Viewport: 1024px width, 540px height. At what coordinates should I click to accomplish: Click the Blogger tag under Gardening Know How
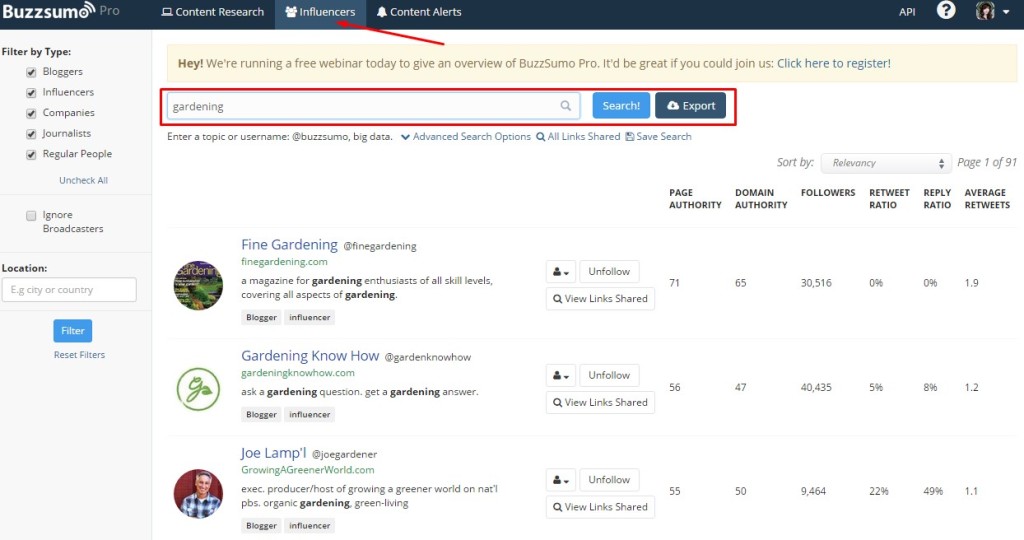(x=261, y=415)
